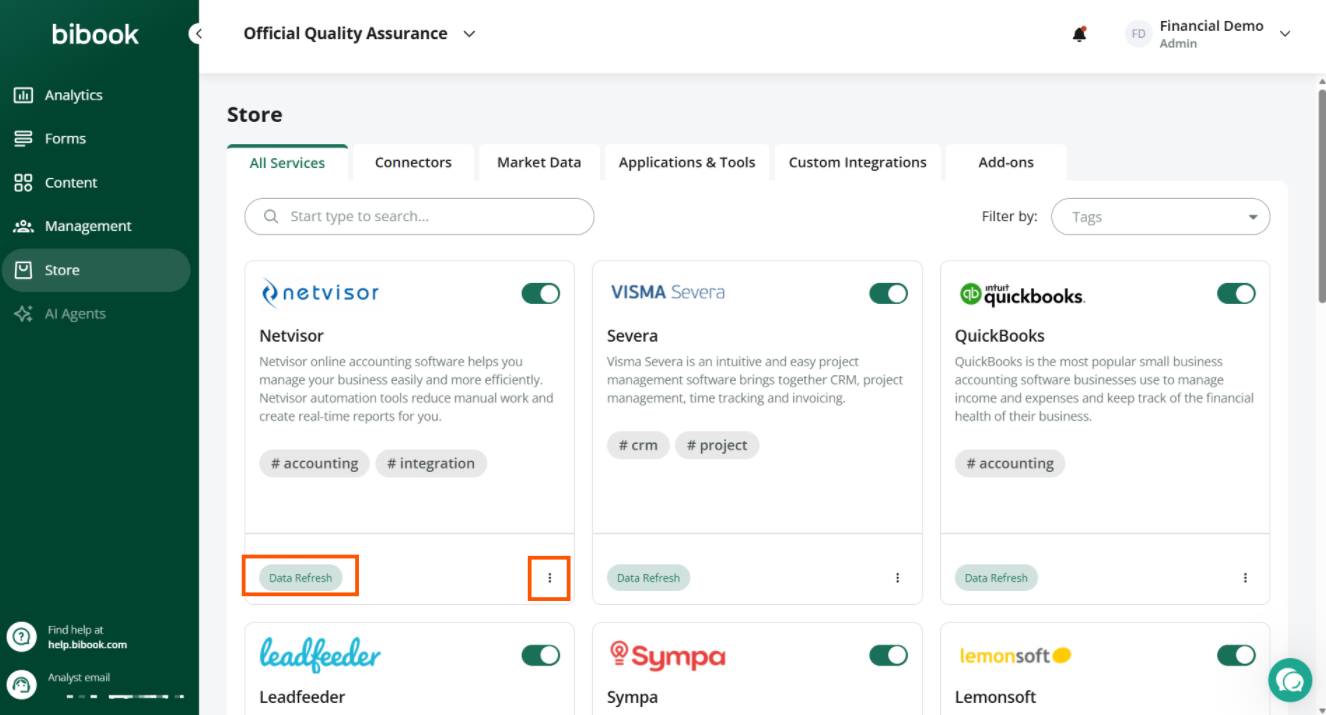Click the Lemonsoft logo
1326x715 pixels.
coord(1015,656)
